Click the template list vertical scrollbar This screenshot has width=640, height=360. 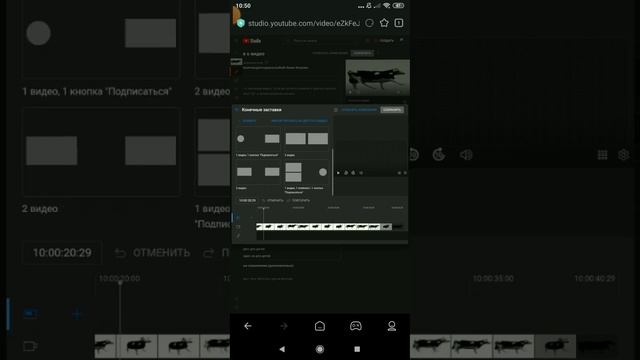coord(333,171)
